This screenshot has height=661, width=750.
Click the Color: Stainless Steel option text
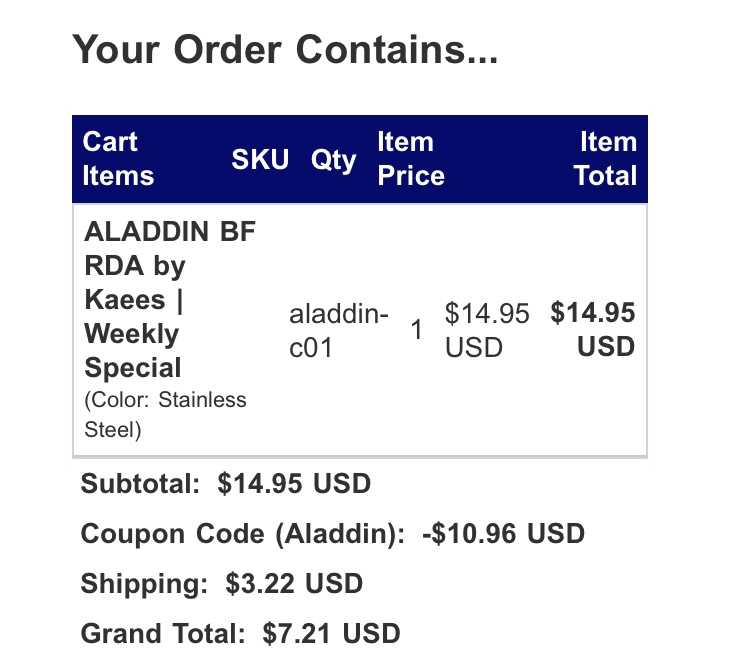(x=165, y=415)
